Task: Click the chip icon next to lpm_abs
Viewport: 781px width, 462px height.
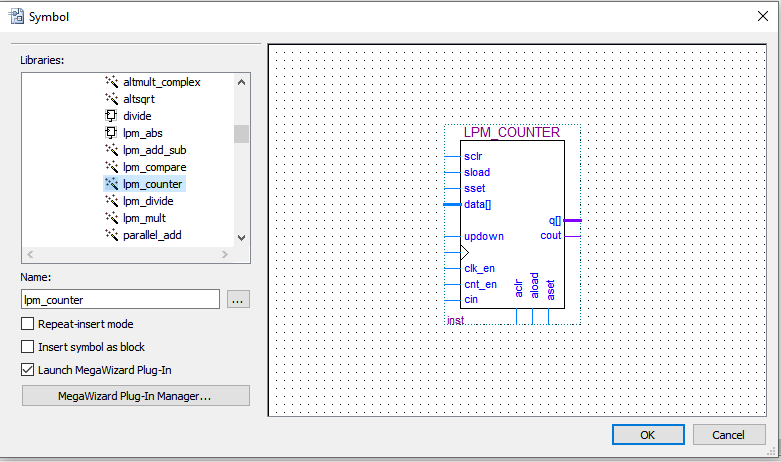Action: click(111, 133)
